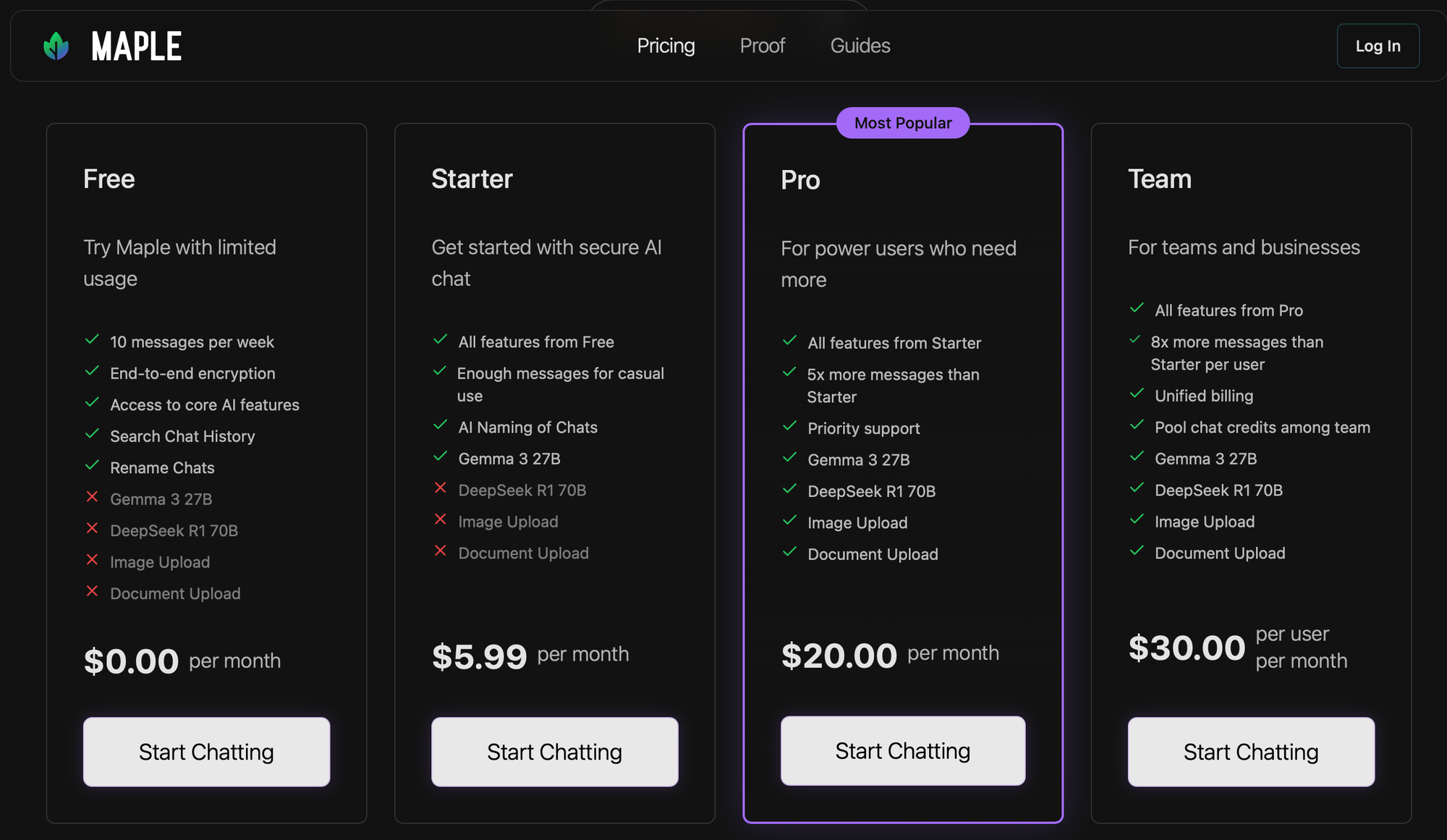
Task: Open the Pricing navigation tab
Action: (x=666, y=46)
